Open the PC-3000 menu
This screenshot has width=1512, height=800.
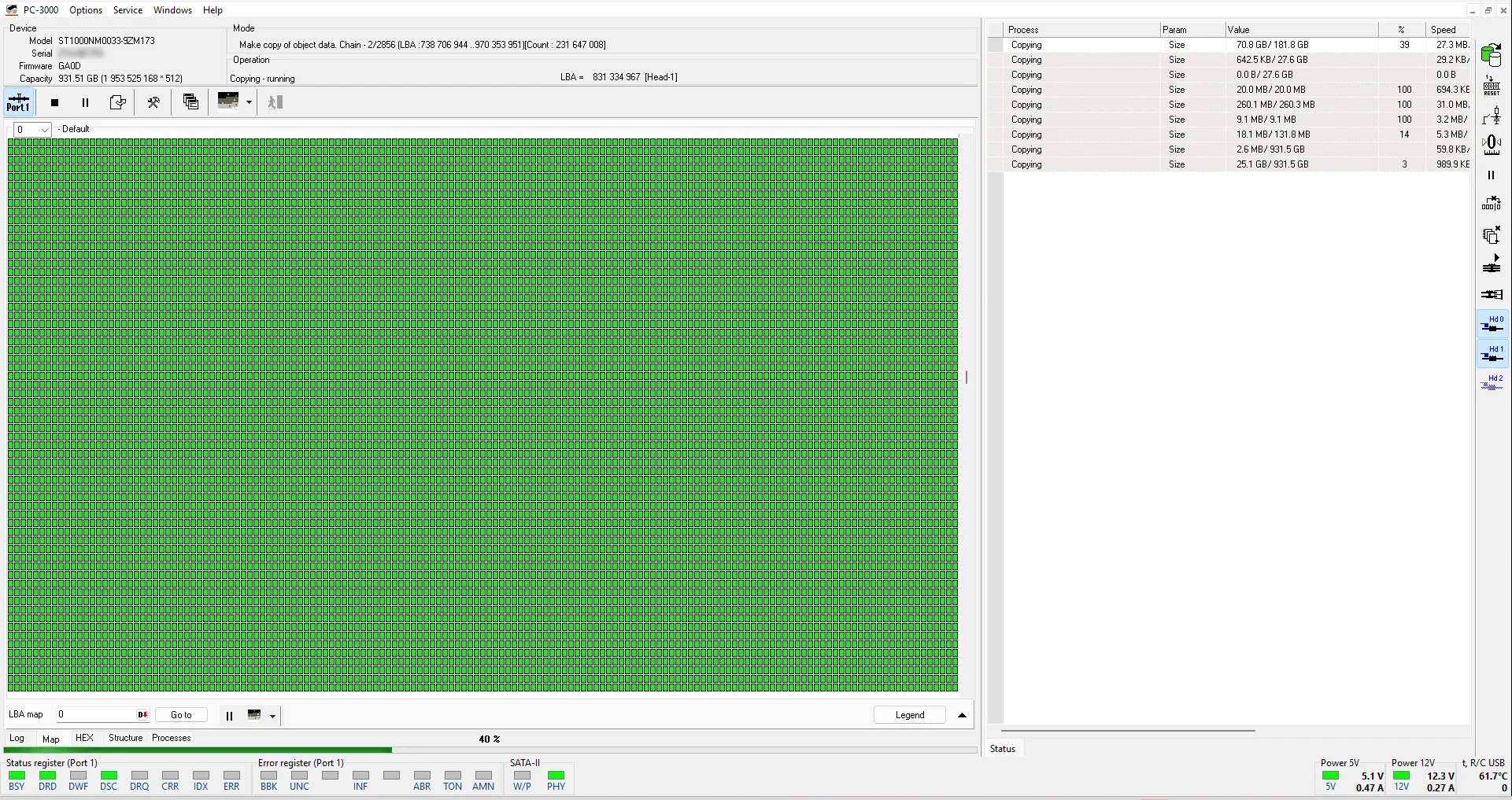pos(40,10)
